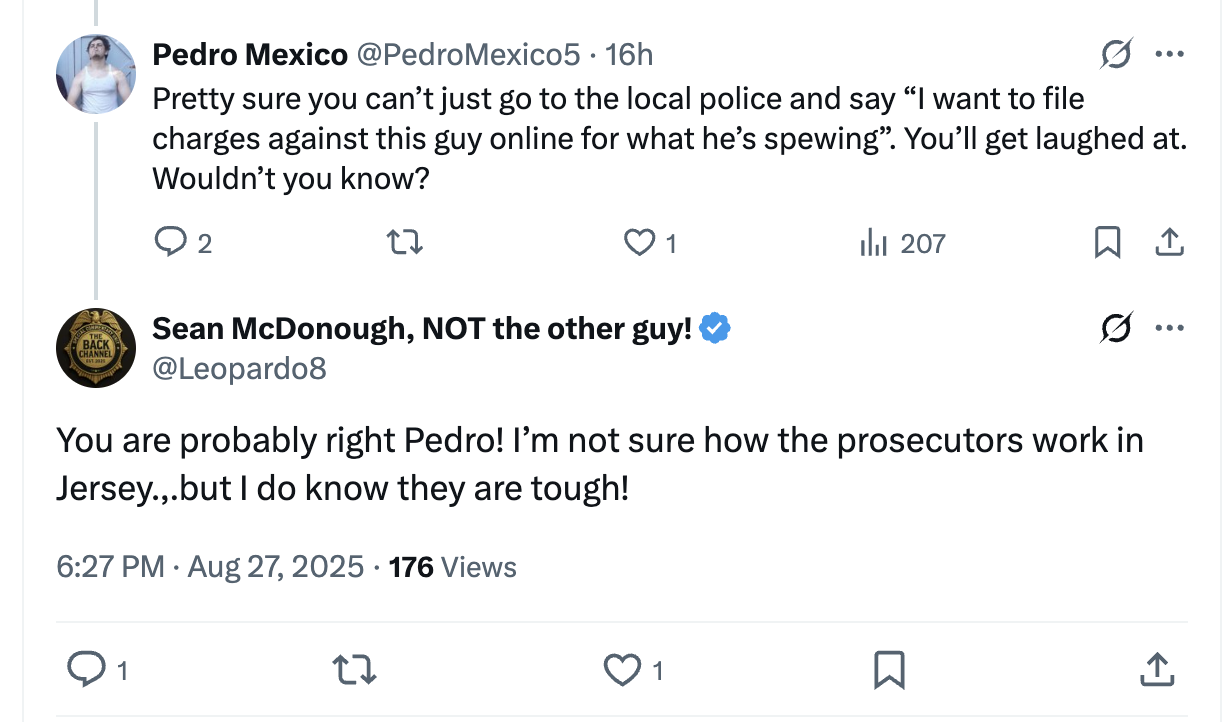The width and height of the screenshot is (1230, 722).
Task: Share Pedro Mexico's post
Action: pyautogui.click(x=1170, y=243)
